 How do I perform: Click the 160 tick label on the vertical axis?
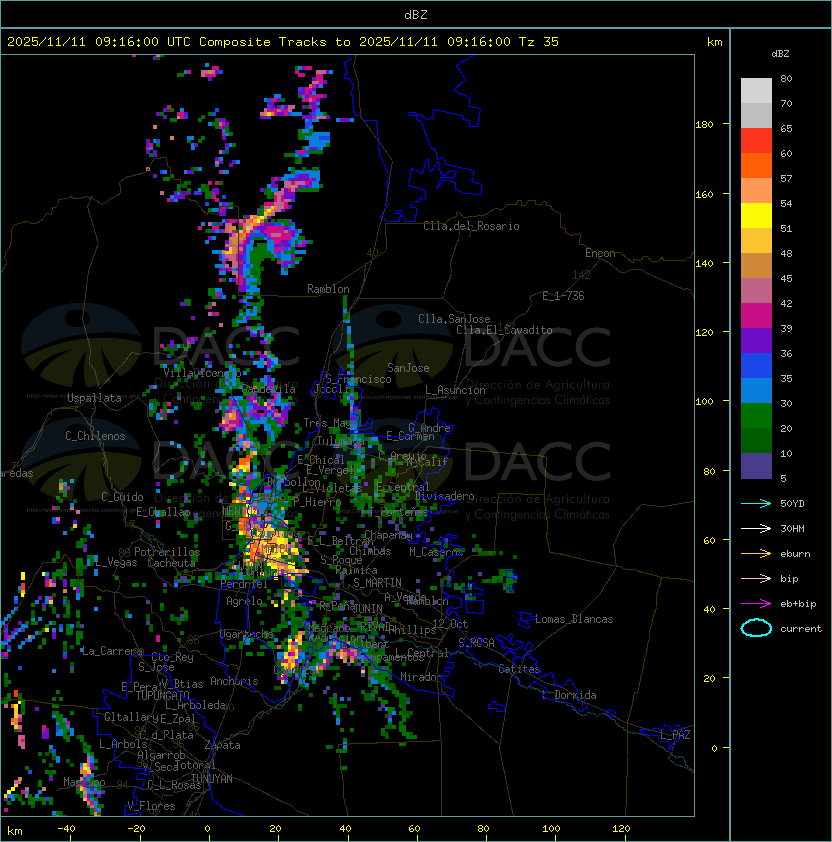(x=704, y=194)
